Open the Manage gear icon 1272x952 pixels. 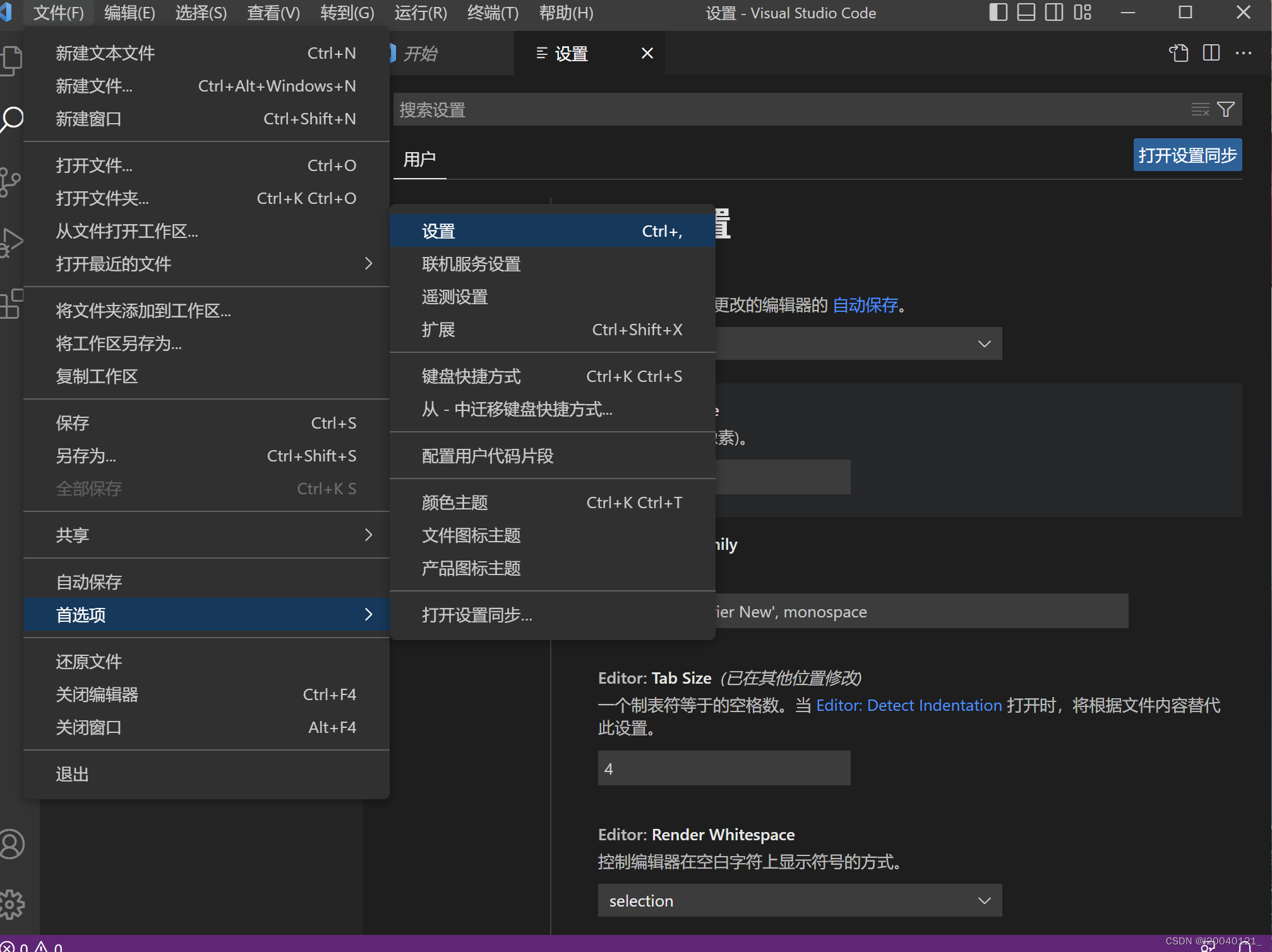pyautogui.click(x=12, y=904)
